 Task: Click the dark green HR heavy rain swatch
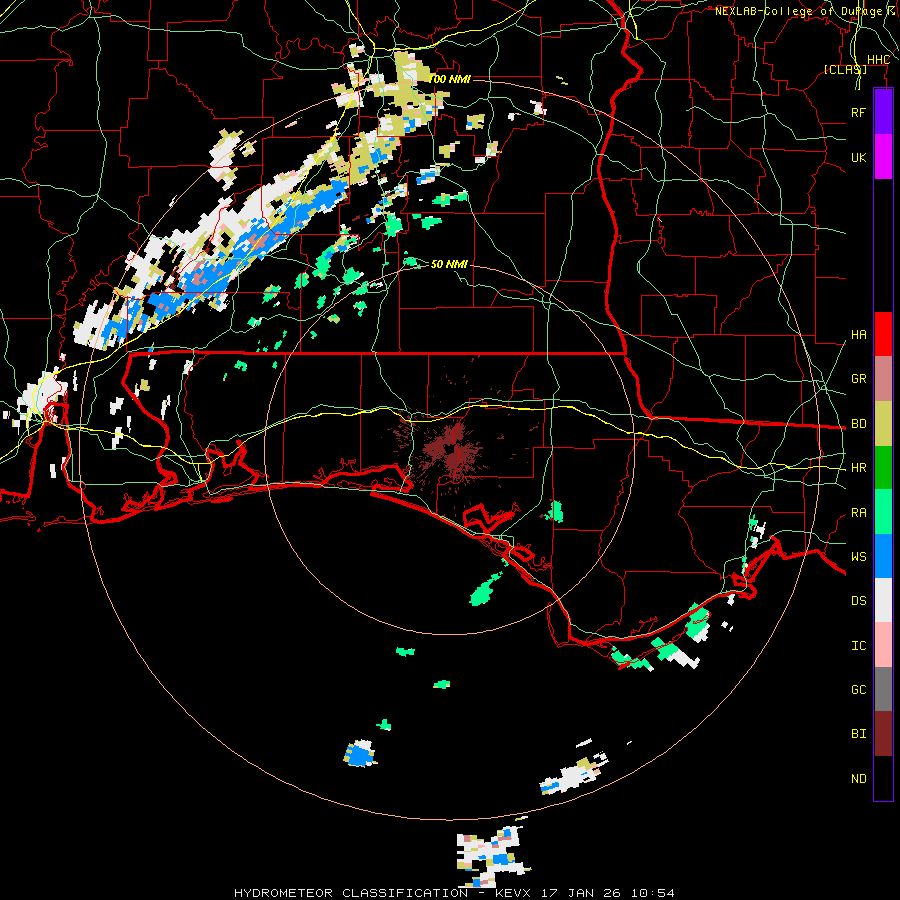point(883,467)
